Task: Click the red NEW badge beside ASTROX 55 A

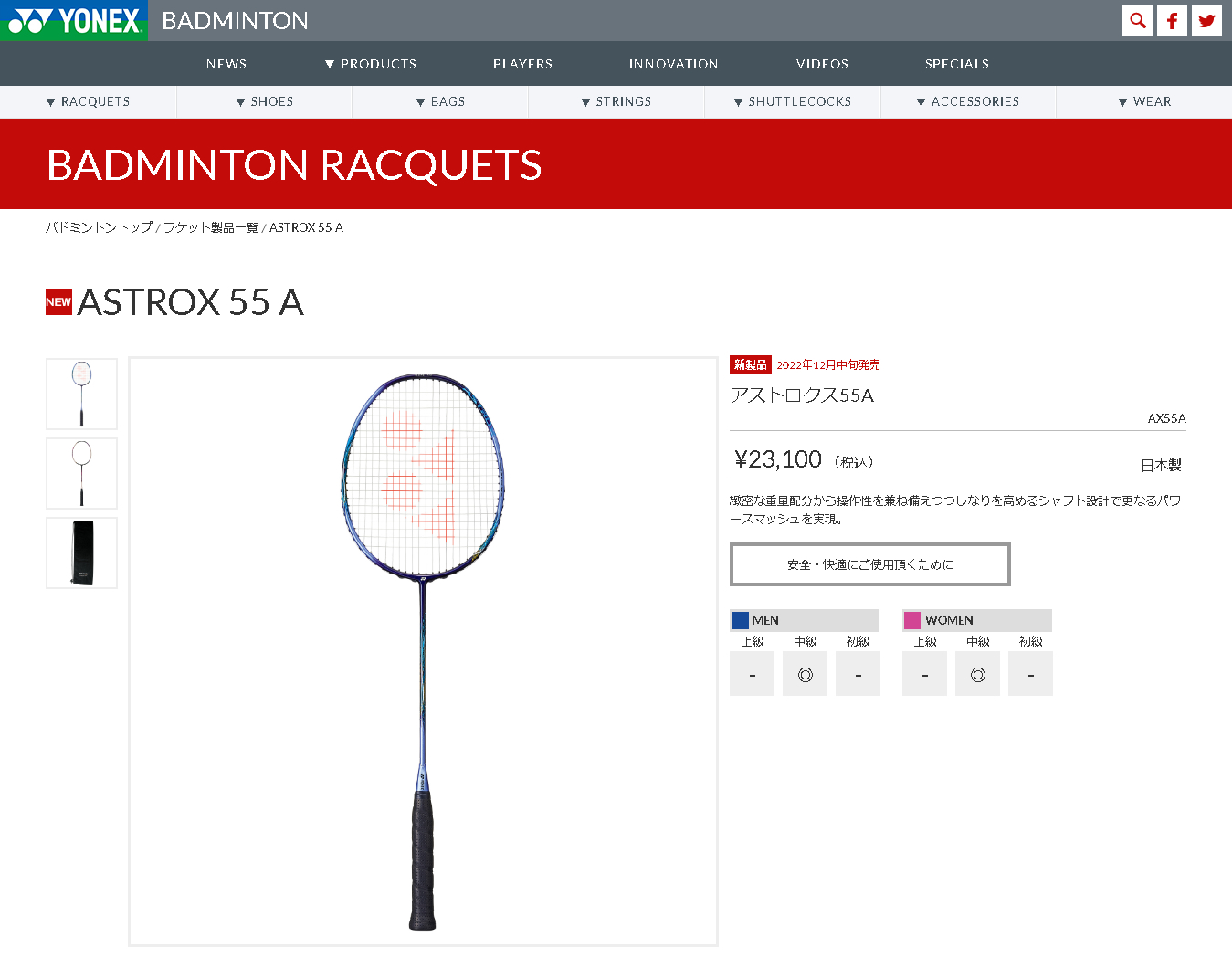Action: point(58,302)
